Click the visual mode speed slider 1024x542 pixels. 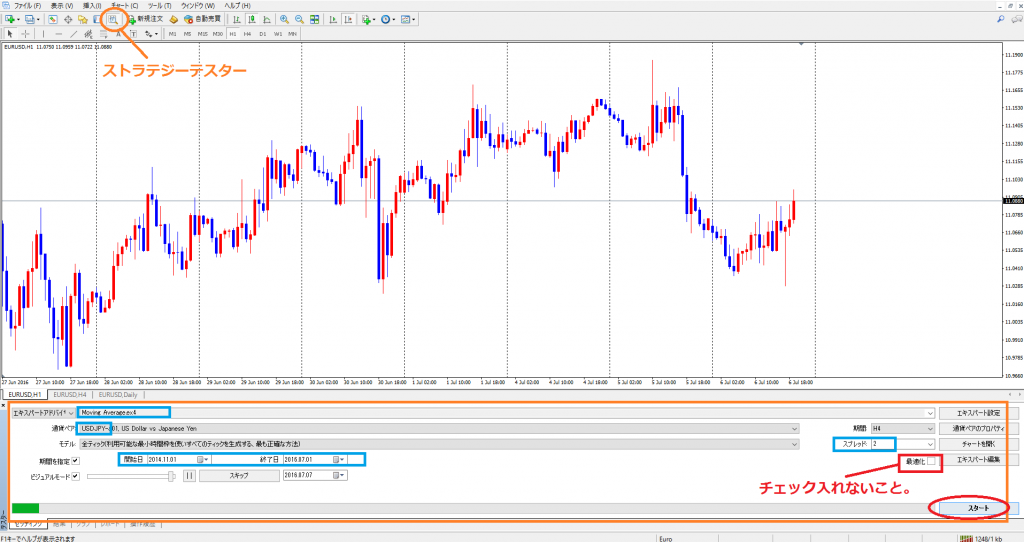coord(131,476)
